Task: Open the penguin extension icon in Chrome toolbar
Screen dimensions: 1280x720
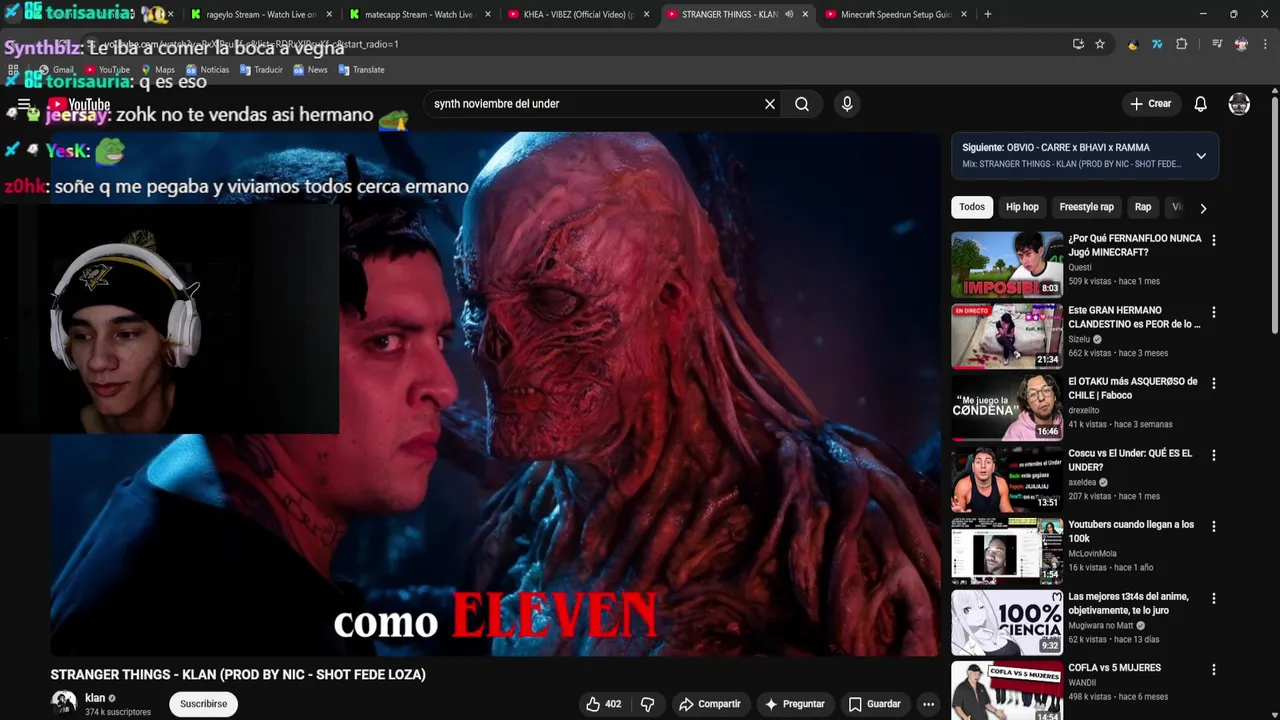Action: pyautogui.click(x=1132, y=44)
